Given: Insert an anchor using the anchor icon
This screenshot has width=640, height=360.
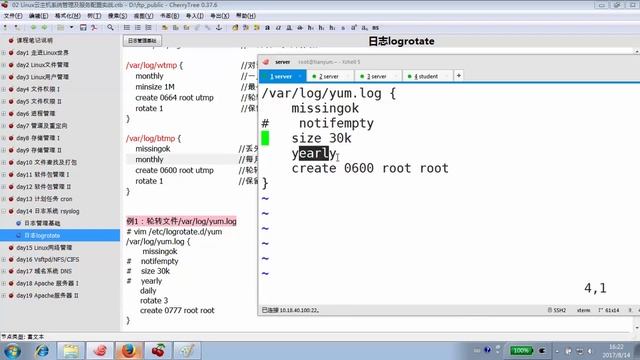Looking at the screenshot, I should pyautogui.click(x=219, y=28).
